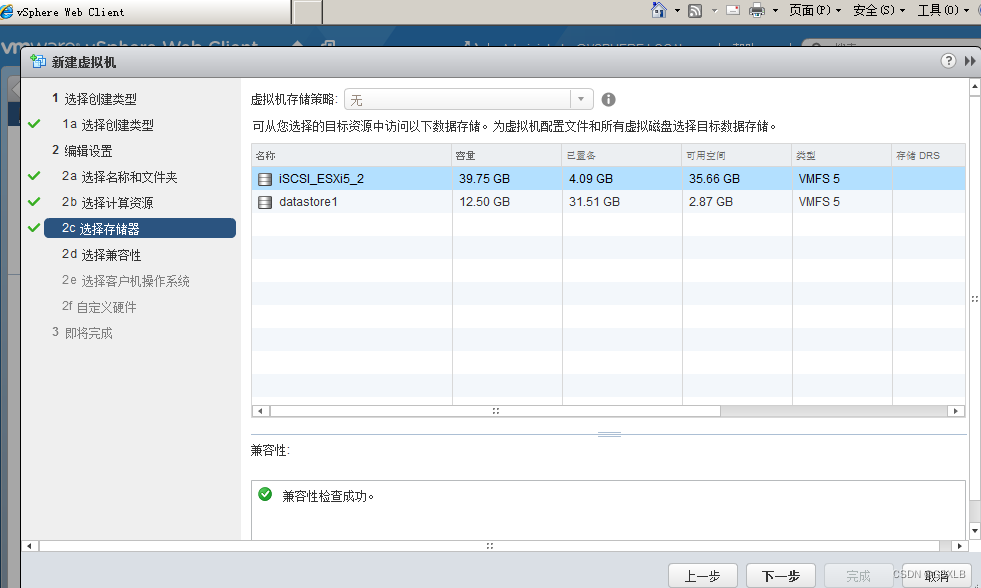Image resolution: width=981 pixels, height=588 pixels.
Task: Click the double-arrow expand icon in dialog header
Action: [x=970, y=61]
